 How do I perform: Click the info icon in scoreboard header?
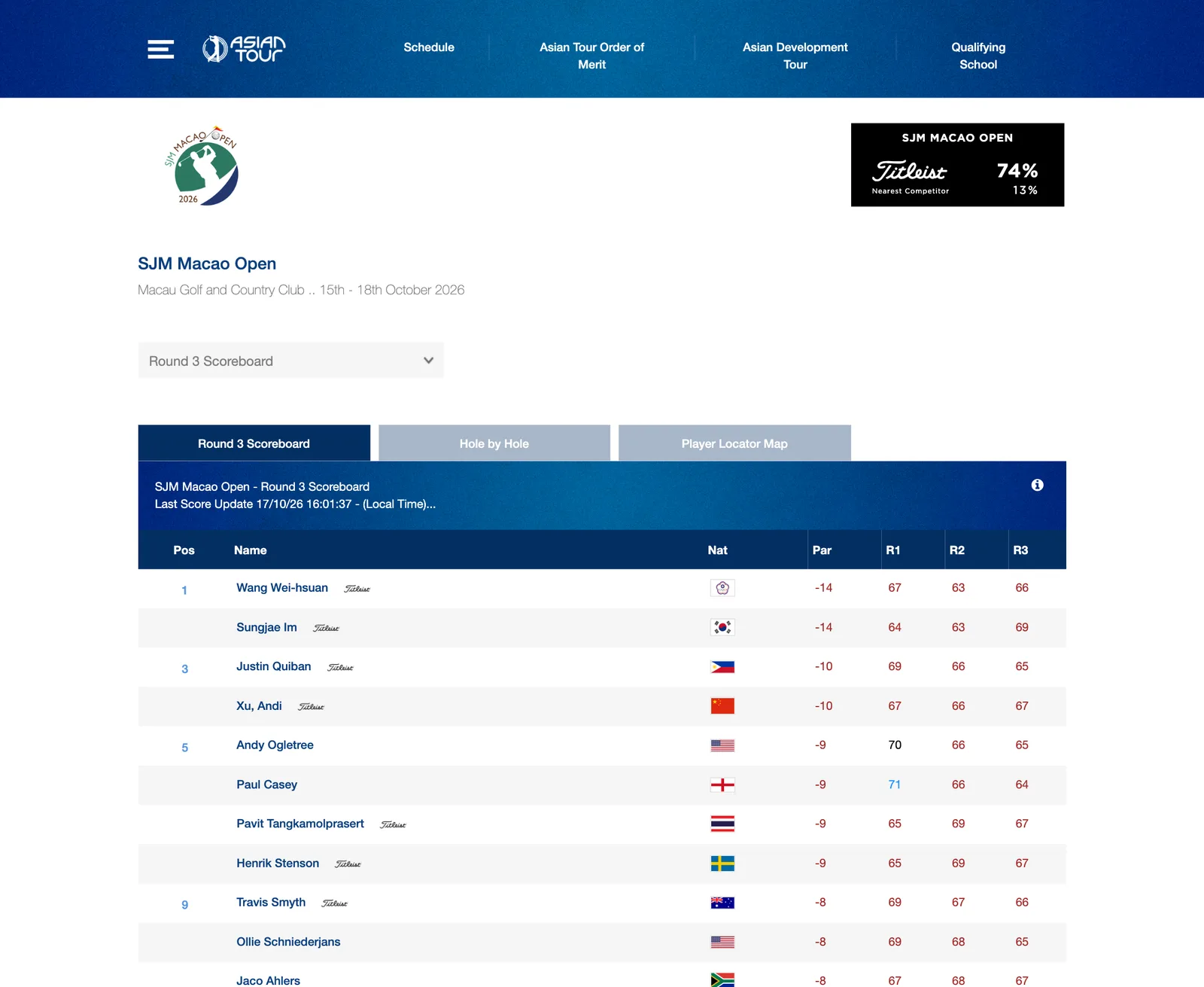(1037, 485)
